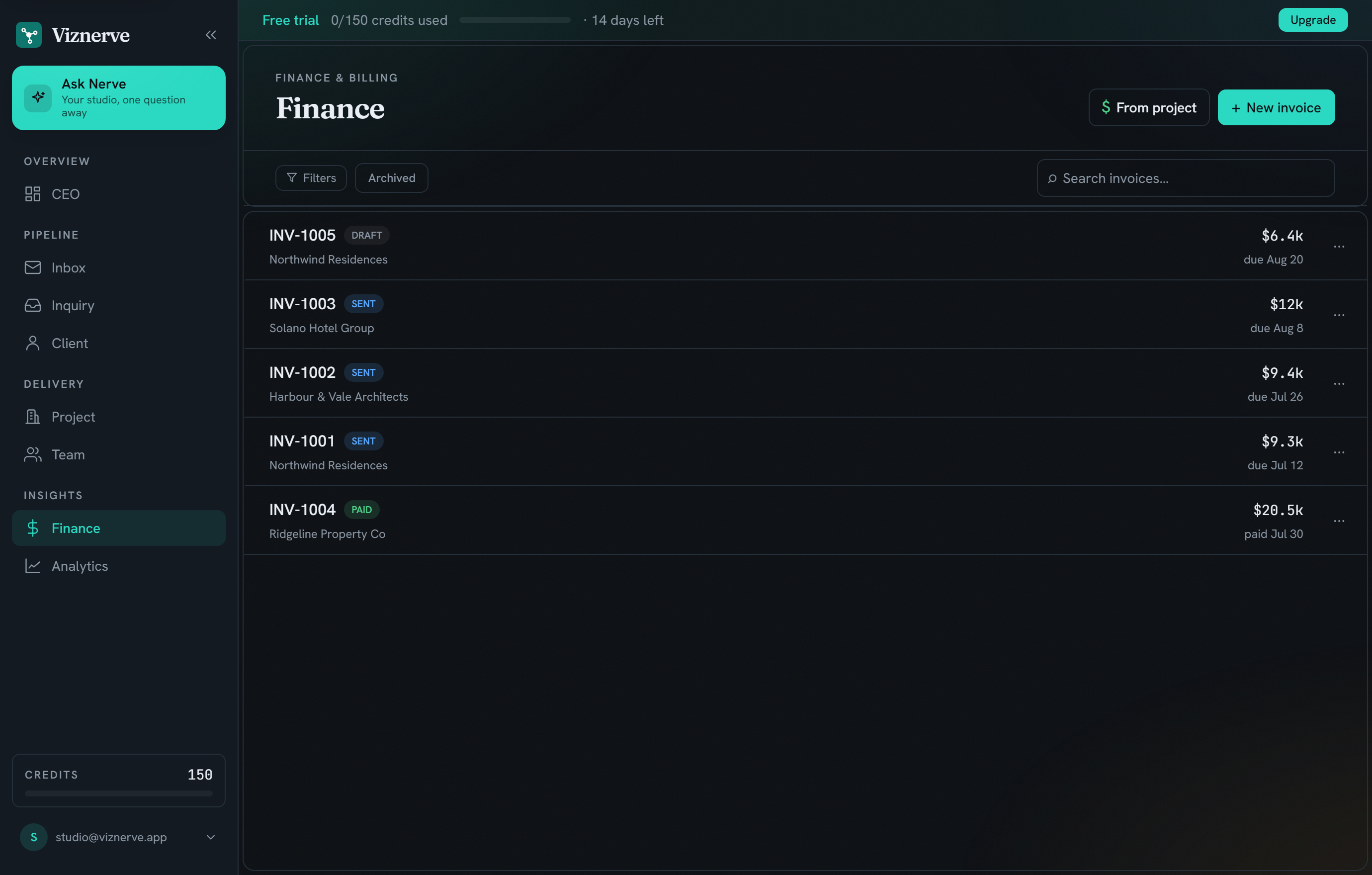Image resolution: width=1372 pixels, height=875 pixels.
Task: Click the S account avatar
Action: (x=34, y=837)
